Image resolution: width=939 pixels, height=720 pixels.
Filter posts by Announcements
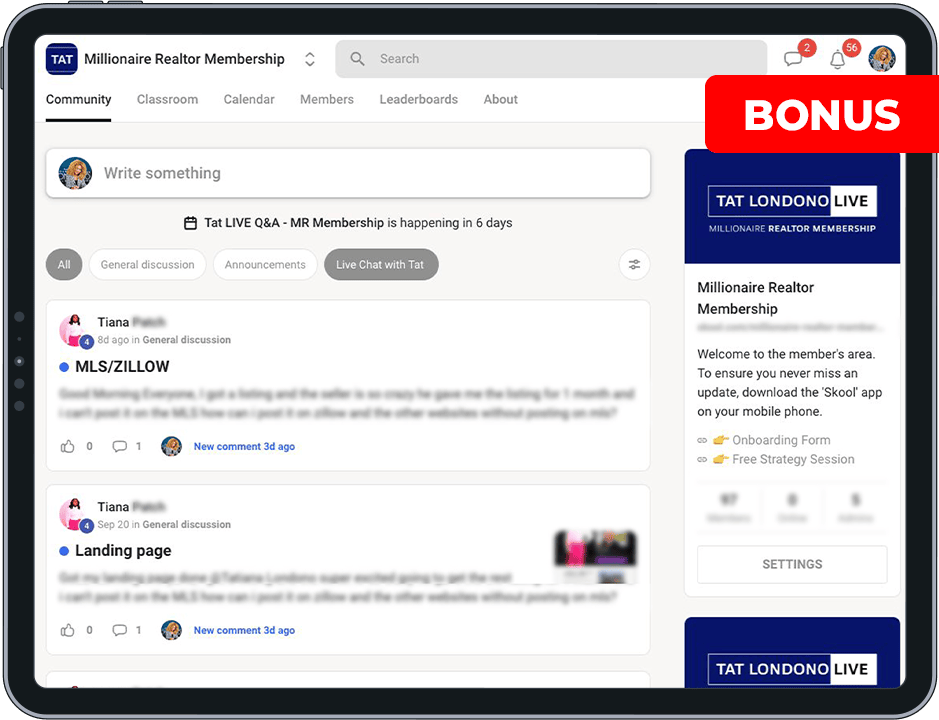tap(265, 265)
